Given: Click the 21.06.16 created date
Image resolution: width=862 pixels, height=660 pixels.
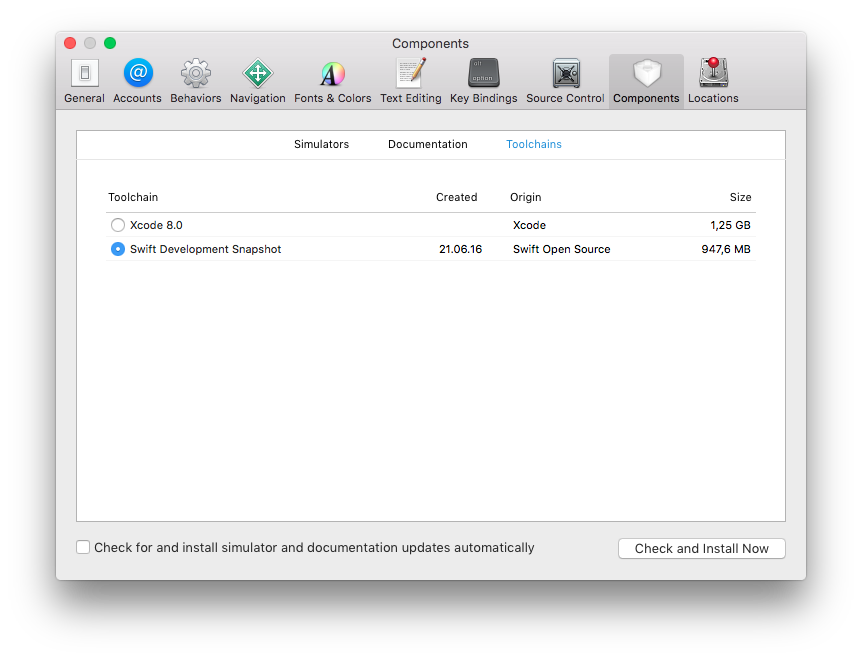Looking at the screenshot, I should (460, 249).
